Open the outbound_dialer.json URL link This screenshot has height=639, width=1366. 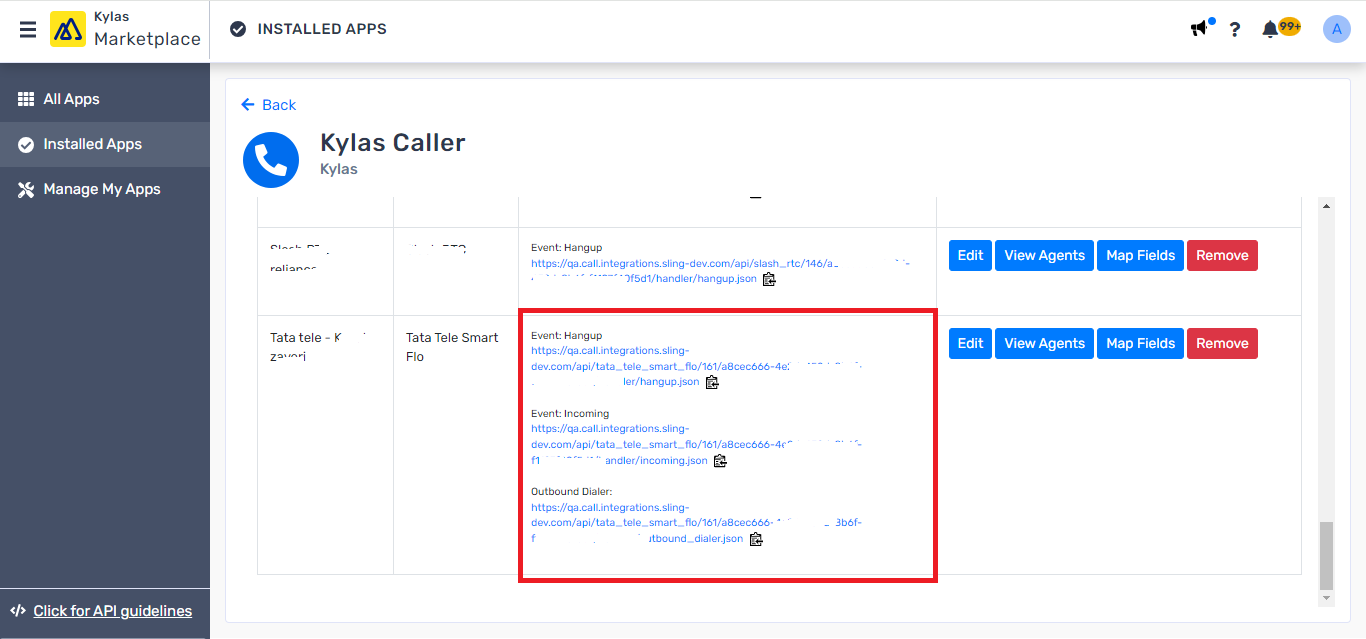(x=696, y=523)
